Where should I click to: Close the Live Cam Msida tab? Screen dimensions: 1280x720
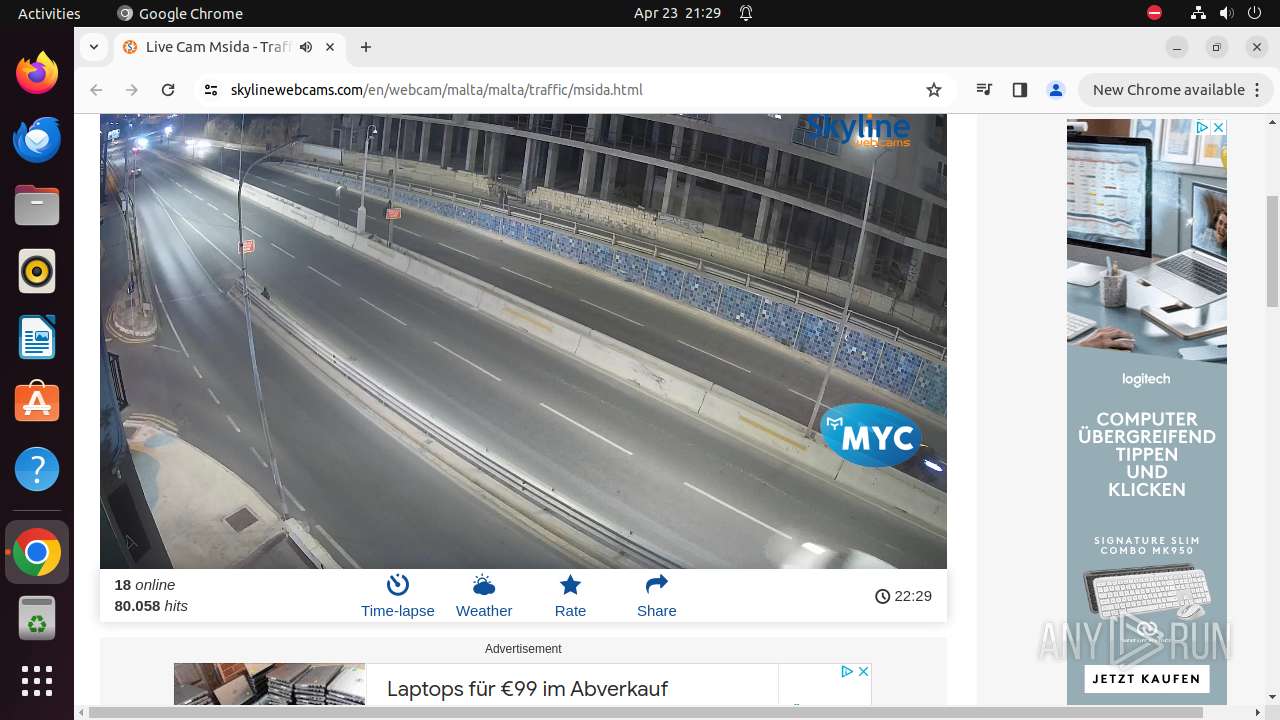[330, 47]
